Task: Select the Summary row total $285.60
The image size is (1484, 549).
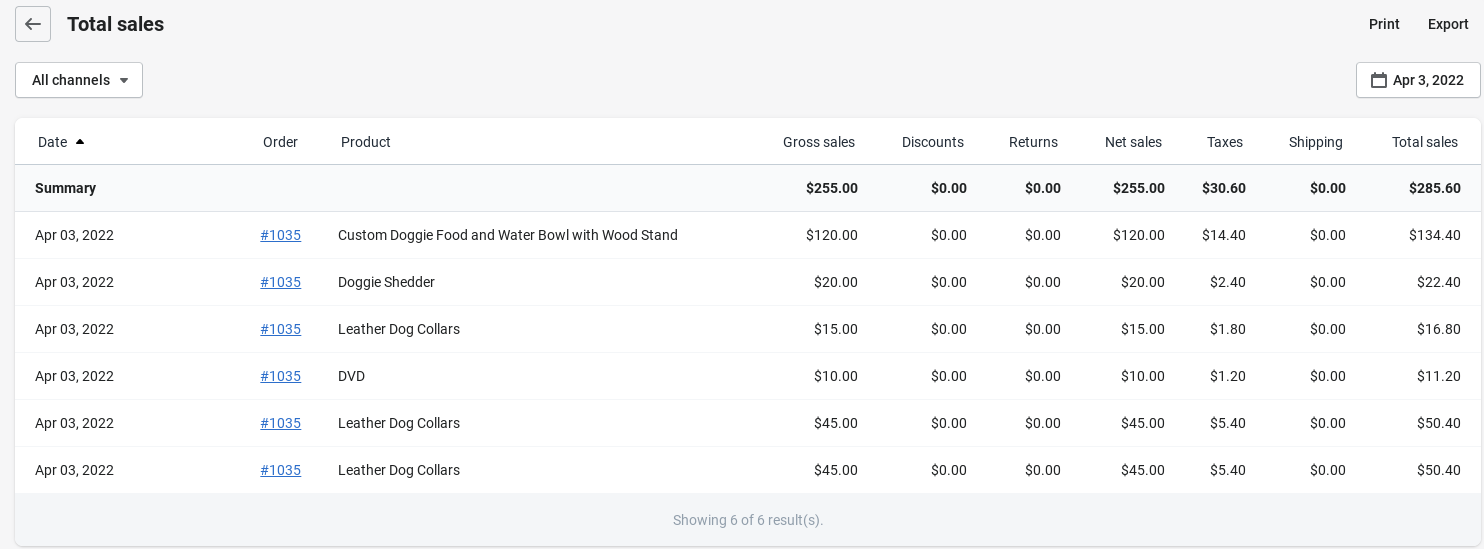Action: pos(1434,188)
